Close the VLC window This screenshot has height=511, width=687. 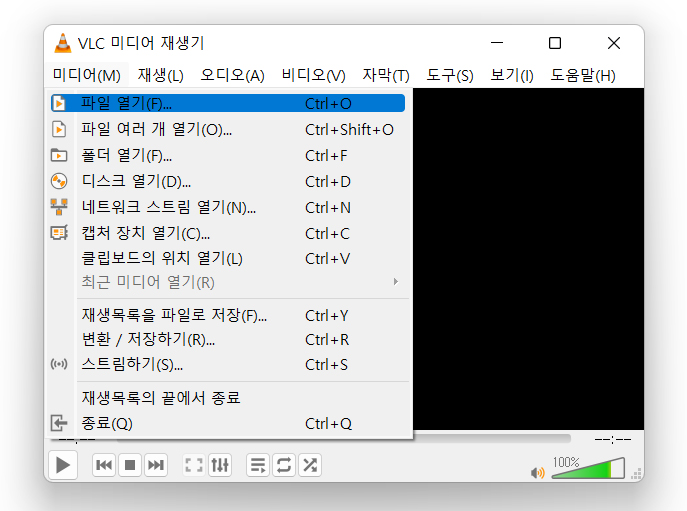coord(614,43)
